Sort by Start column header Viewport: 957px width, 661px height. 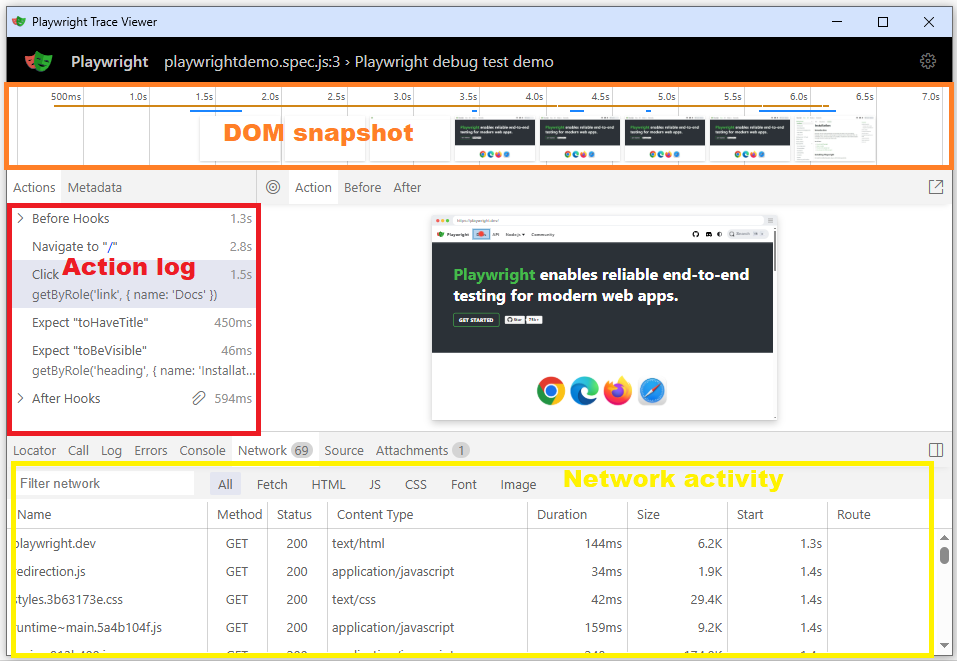778,515
